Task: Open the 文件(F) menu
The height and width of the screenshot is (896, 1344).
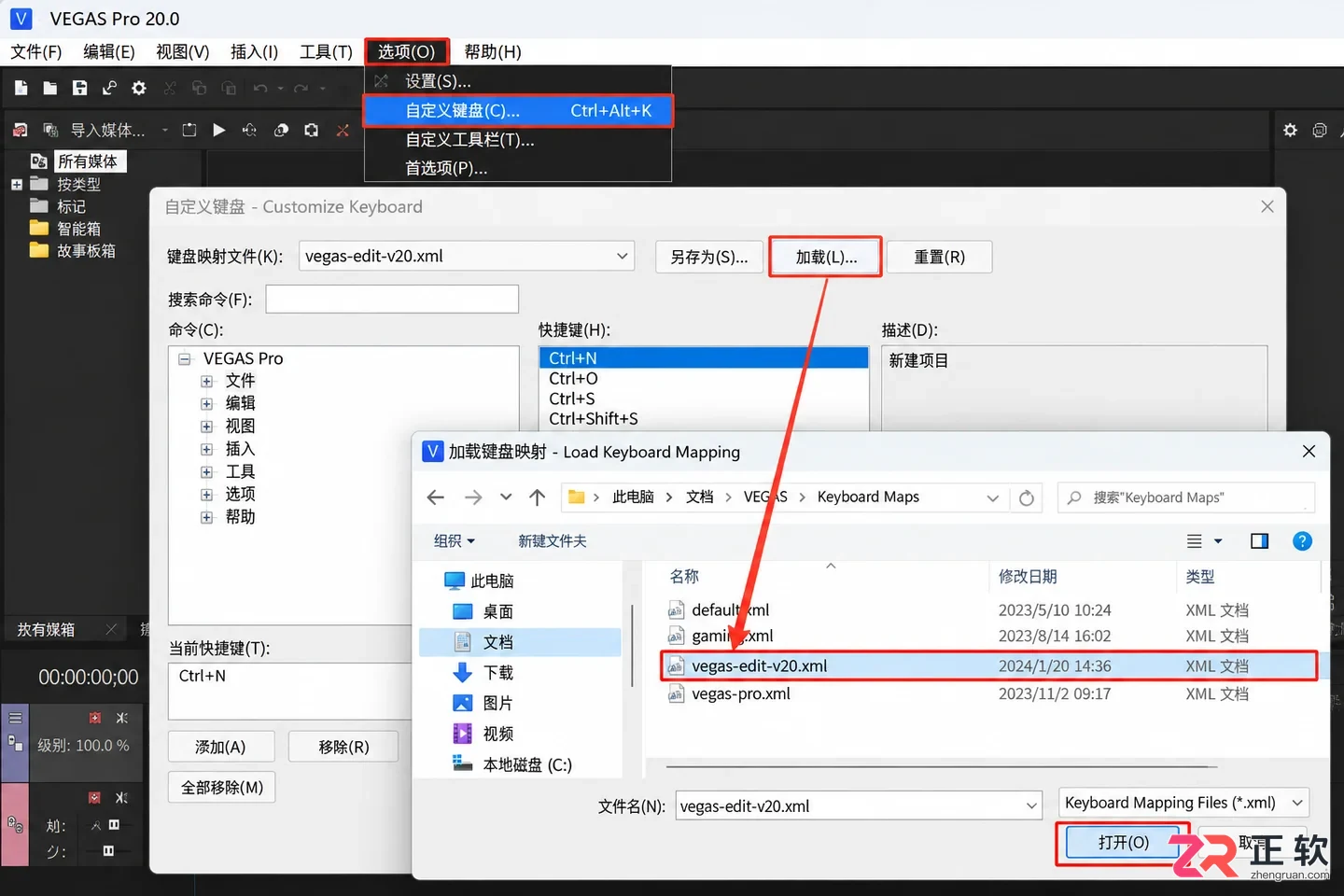Action: [x=36, y=52]
